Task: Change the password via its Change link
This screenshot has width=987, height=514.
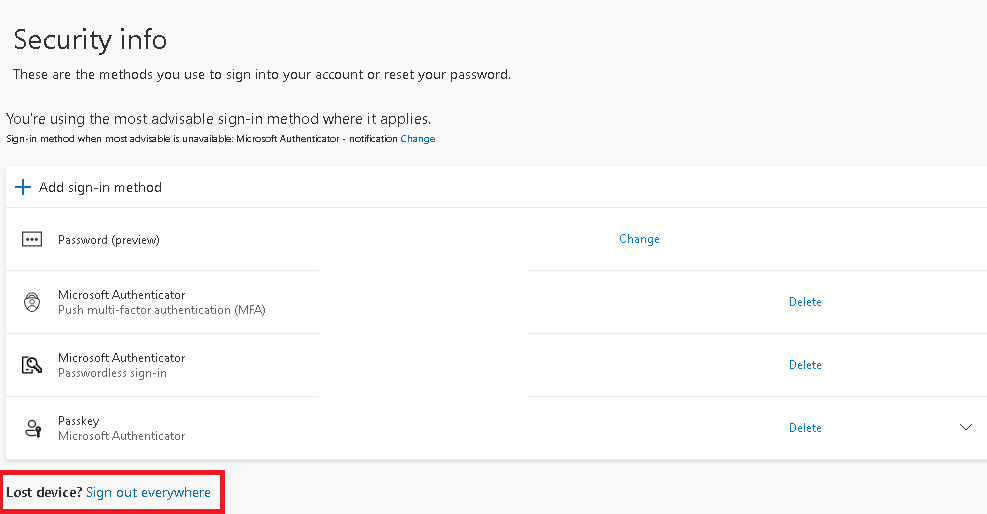Action: click(639, 239)
